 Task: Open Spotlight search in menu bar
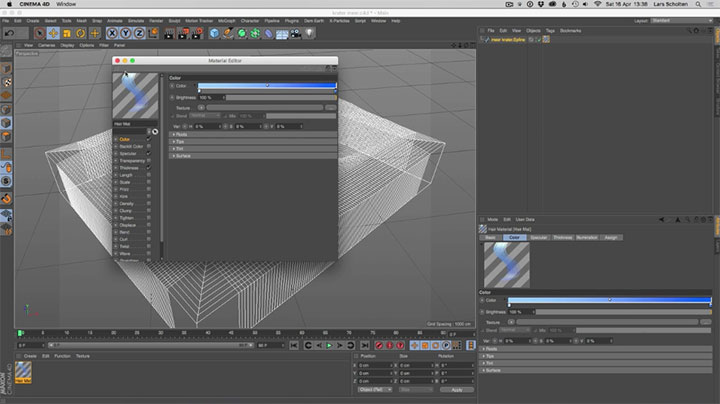pyautogui.click(x=698, y=4)
